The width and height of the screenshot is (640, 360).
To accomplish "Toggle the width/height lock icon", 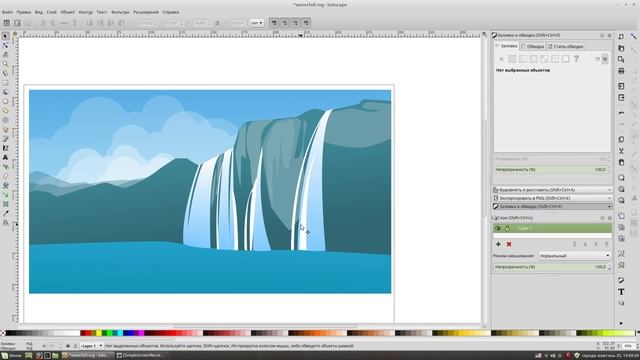I will [217, 23].
